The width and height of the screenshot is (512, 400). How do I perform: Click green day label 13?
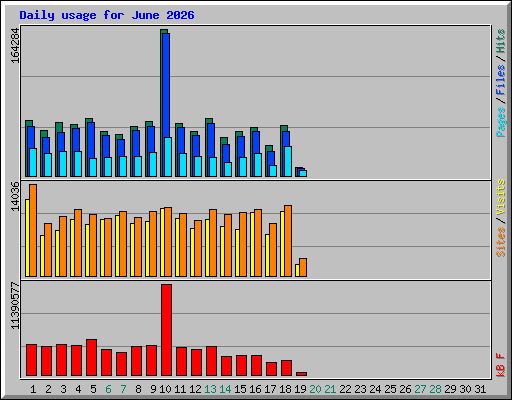(x=210, y=389)
